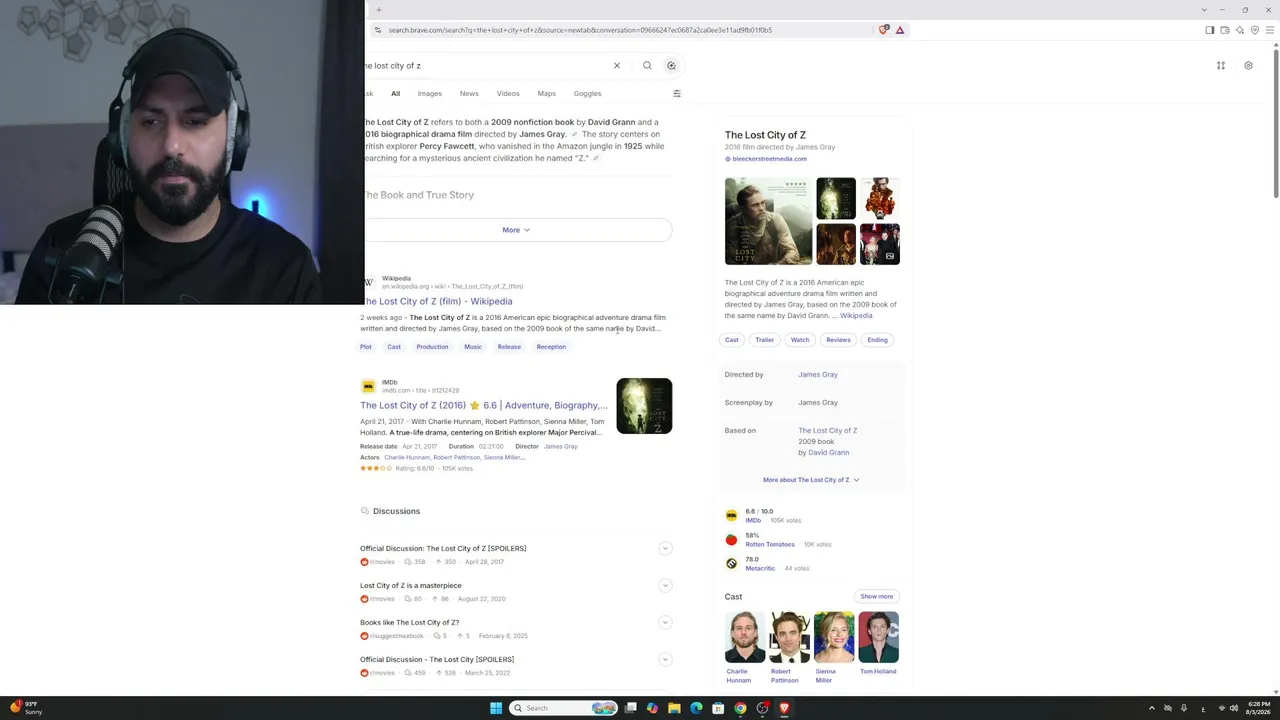Jump to the Production section of Wikipedia result
The image size is (1280, 720).
432,347
